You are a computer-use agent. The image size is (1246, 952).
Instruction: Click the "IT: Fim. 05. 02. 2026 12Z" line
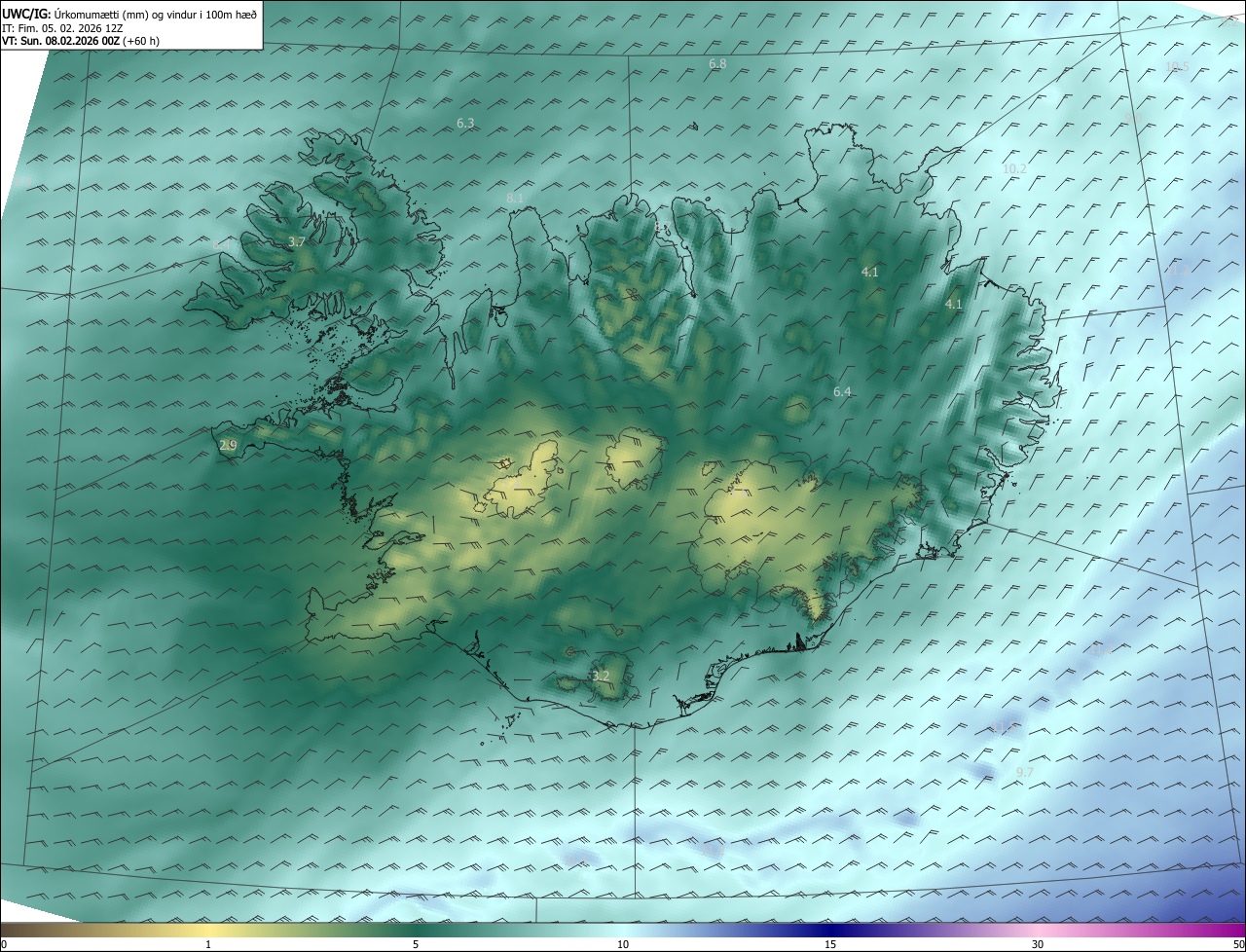(x=62, y=27)
